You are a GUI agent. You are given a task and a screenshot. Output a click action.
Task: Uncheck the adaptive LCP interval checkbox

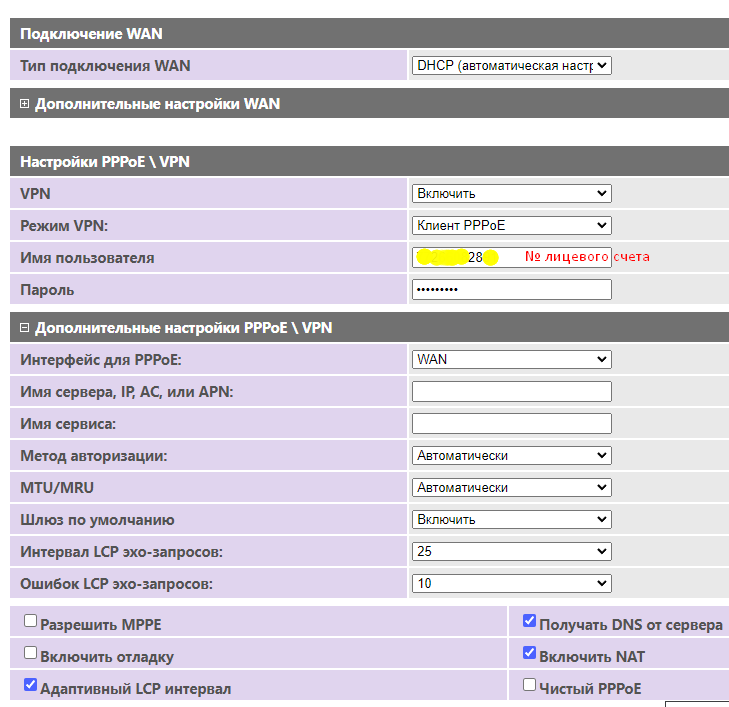(x=30, y=685)
